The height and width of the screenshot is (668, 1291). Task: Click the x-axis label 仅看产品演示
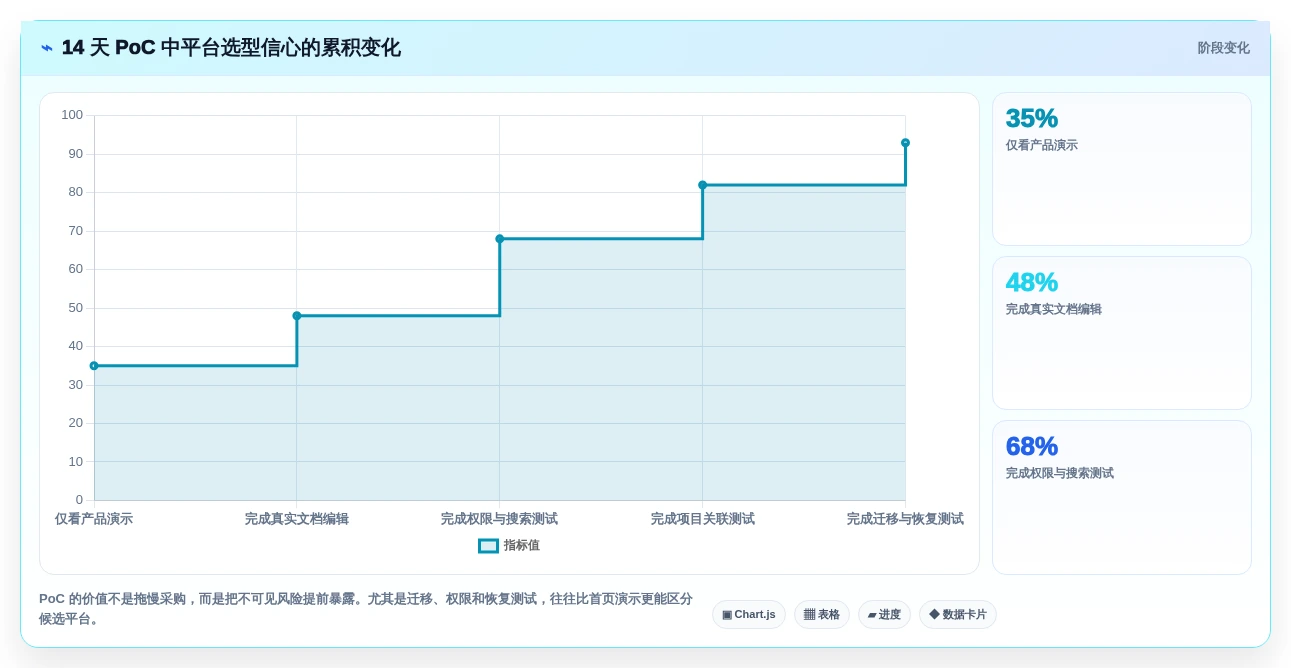pos(94,519)
